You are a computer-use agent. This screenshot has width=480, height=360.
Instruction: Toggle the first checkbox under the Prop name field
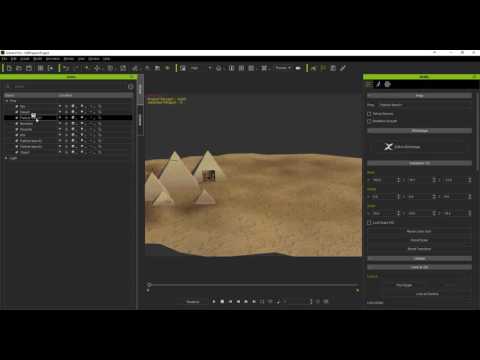coord(369,114)
